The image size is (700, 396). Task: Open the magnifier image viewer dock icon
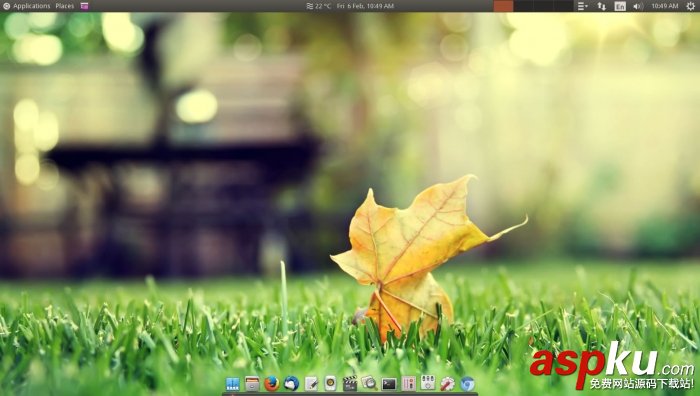(369, 383)
